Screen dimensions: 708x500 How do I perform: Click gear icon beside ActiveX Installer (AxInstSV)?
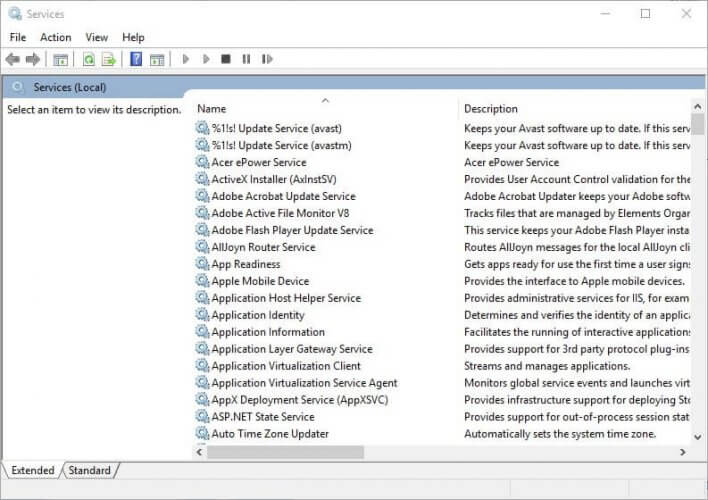202,179
